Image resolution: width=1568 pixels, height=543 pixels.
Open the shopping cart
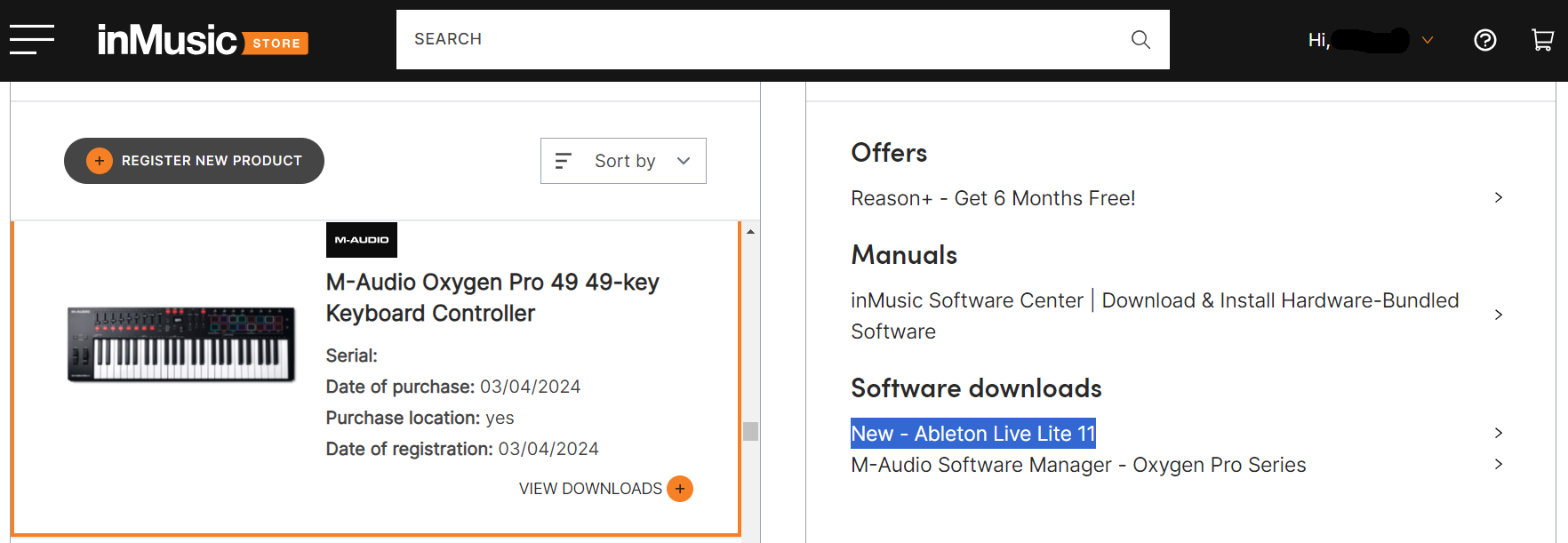(1543, 40)
